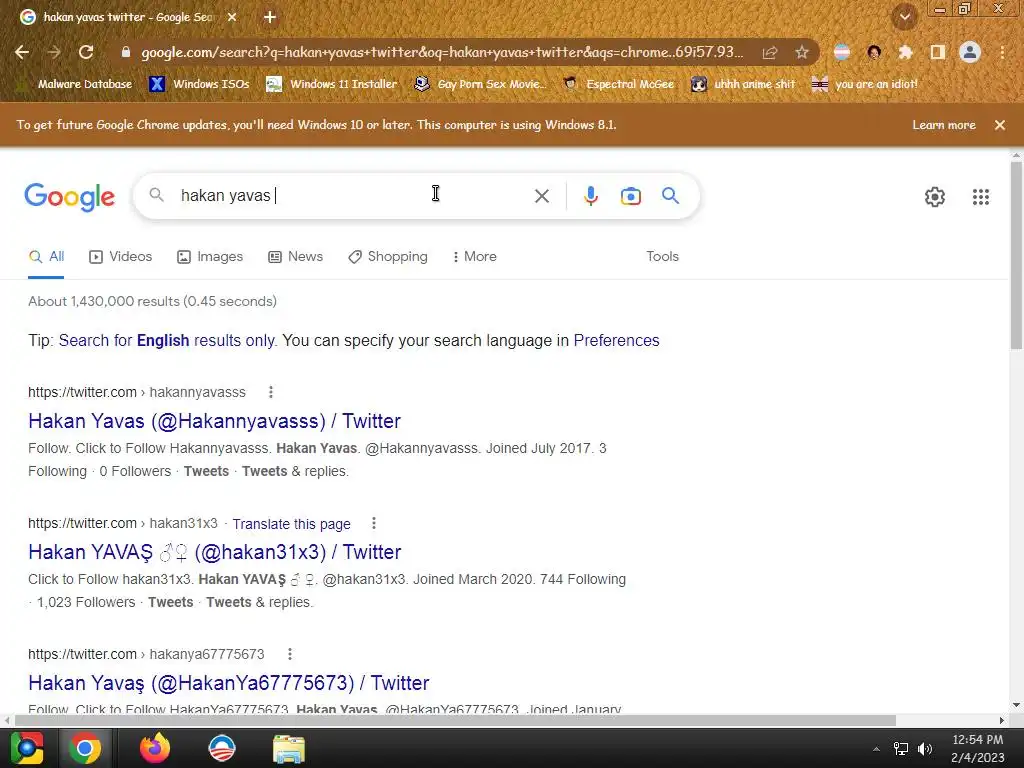Open Chrome's three-dot menu

point(1002,52)
